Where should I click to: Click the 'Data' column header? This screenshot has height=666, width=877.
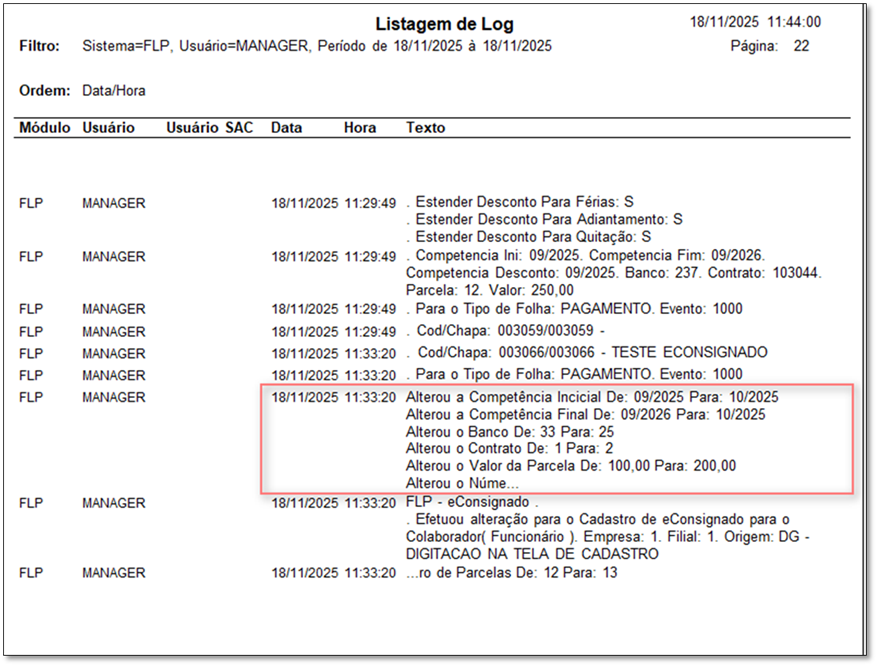point(286,127)
